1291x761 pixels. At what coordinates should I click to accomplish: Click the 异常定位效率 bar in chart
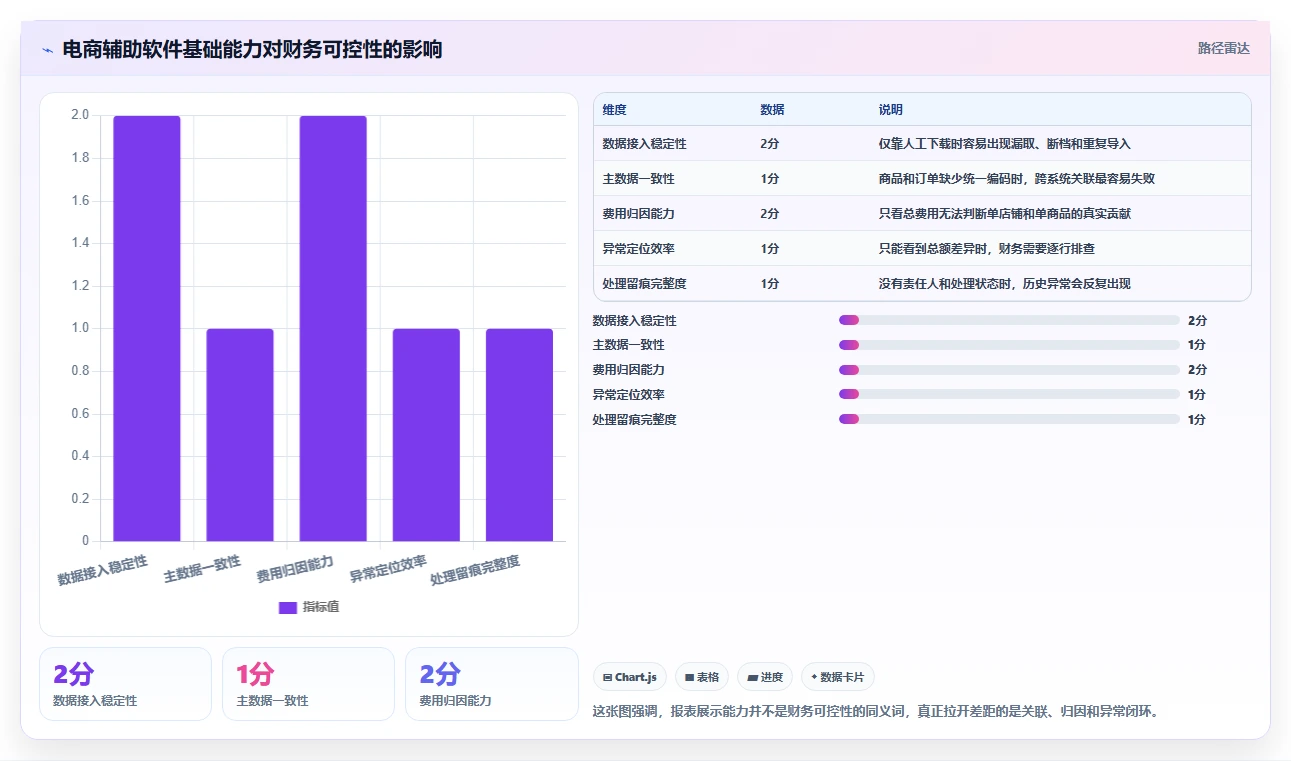coord(426,435)
